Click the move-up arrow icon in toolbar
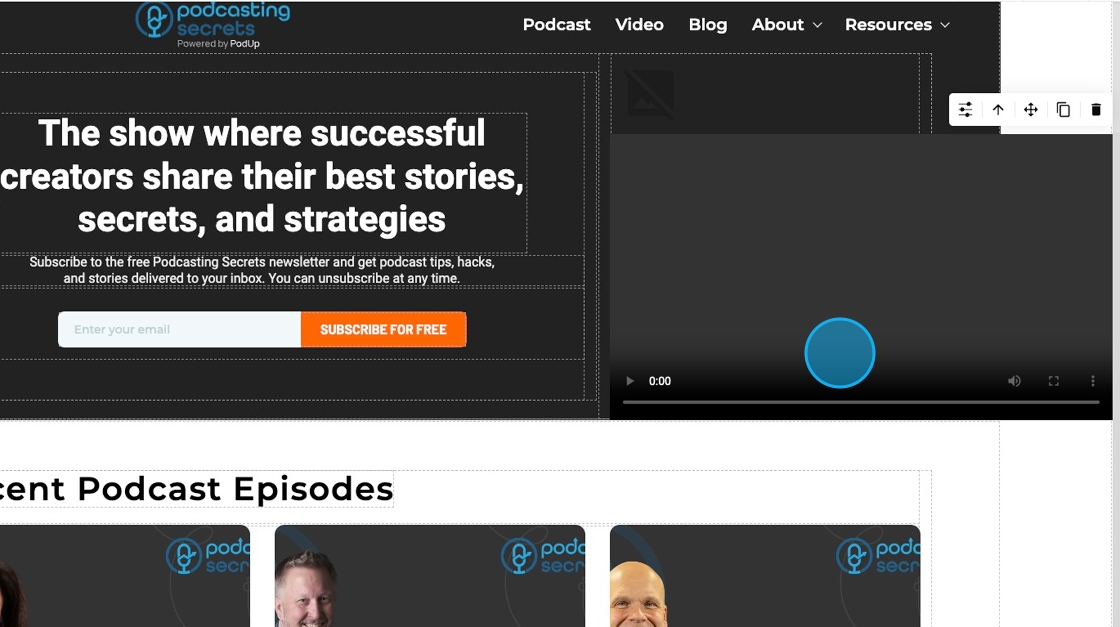 (x=998, y=110)
